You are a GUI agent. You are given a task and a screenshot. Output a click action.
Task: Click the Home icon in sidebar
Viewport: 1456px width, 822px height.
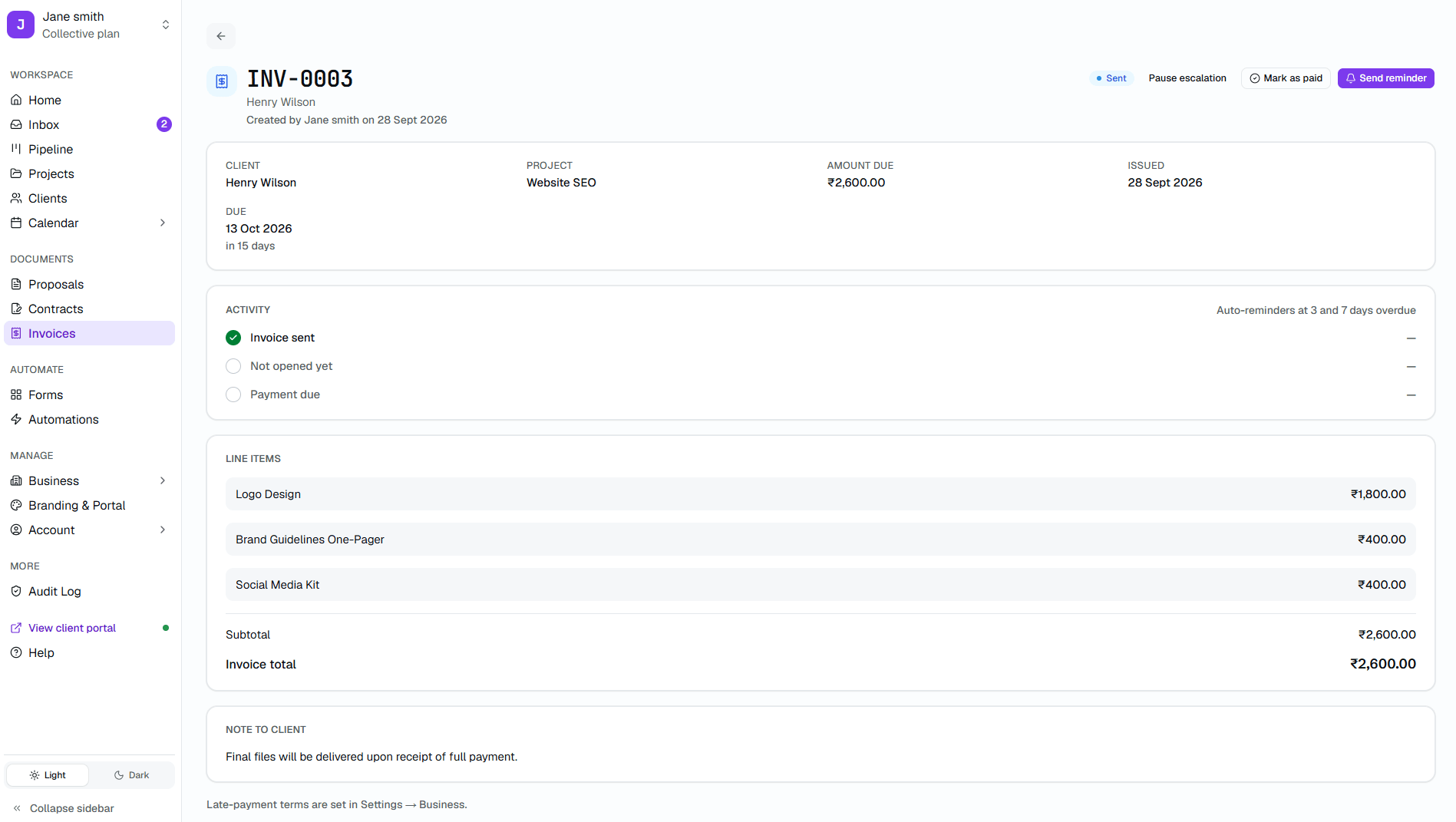pos(16,100)
